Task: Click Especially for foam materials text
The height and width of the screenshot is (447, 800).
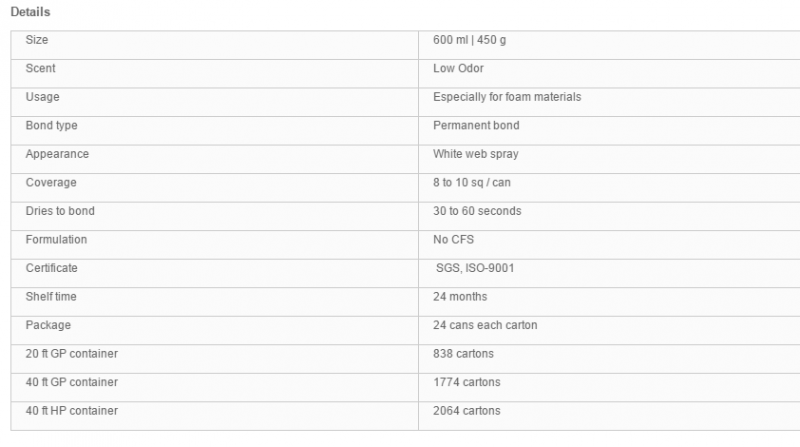Action: [x=507, y=97]
